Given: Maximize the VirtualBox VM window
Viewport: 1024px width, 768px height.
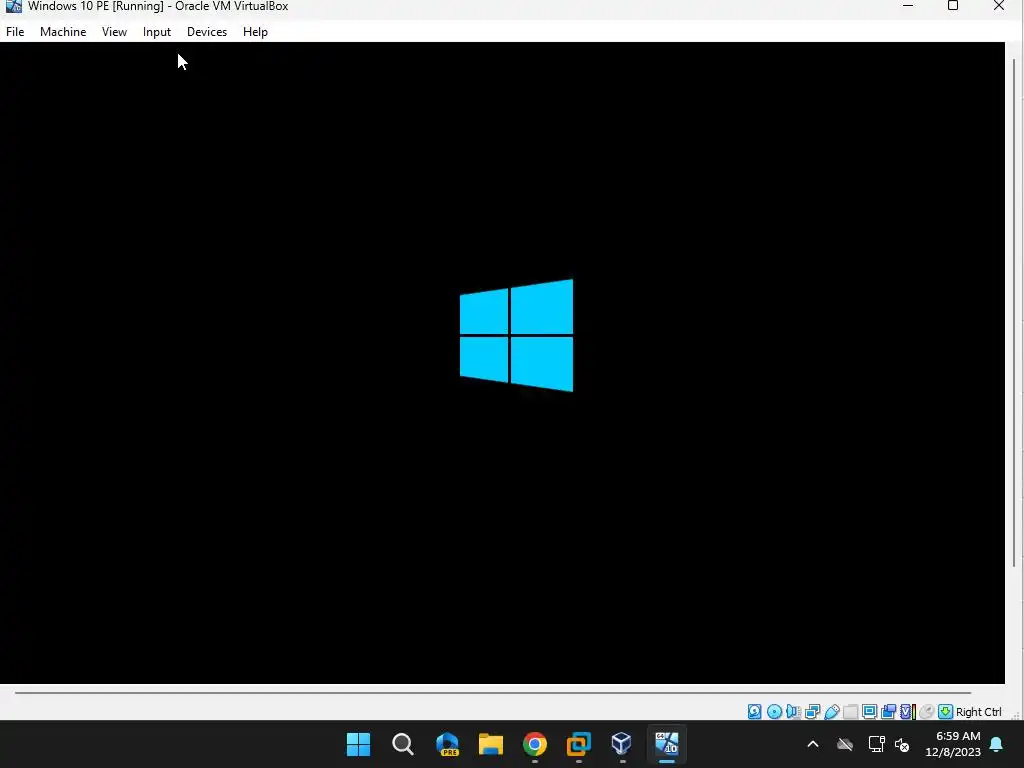Looking at the screenshot, I should [953, 6].
